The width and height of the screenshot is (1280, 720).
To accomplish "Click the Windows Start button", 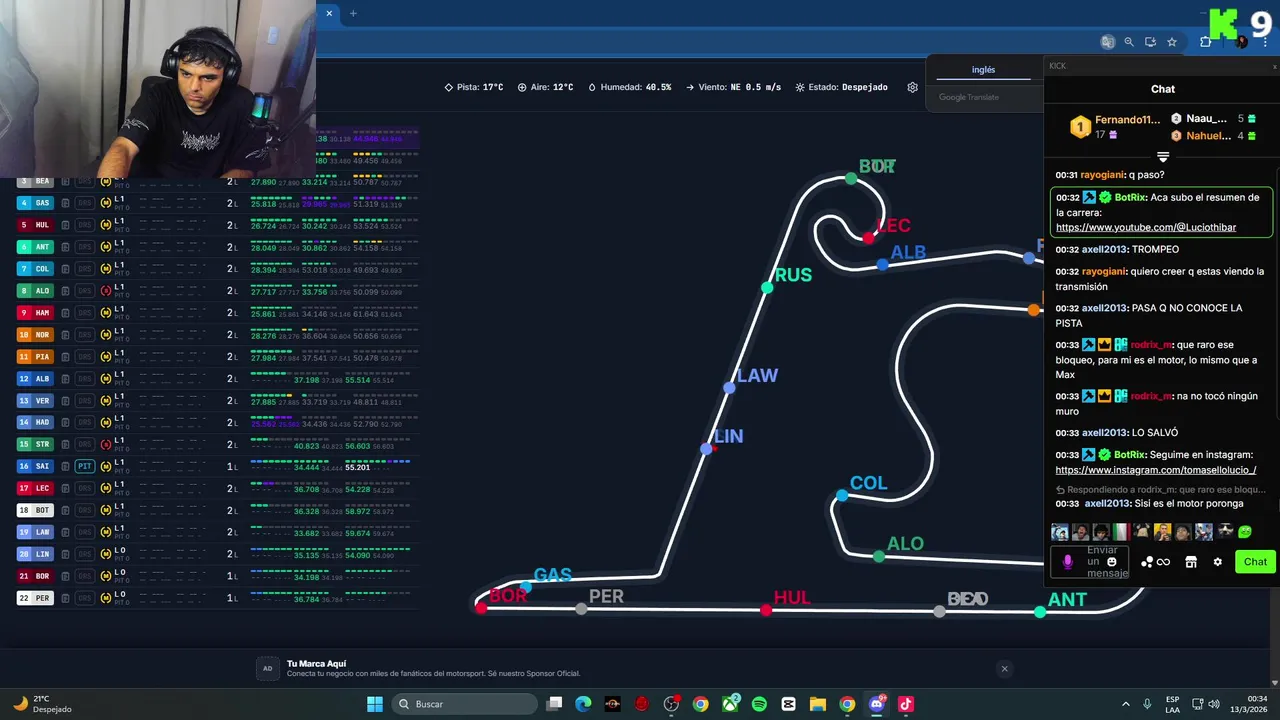I will coord(375,704).
